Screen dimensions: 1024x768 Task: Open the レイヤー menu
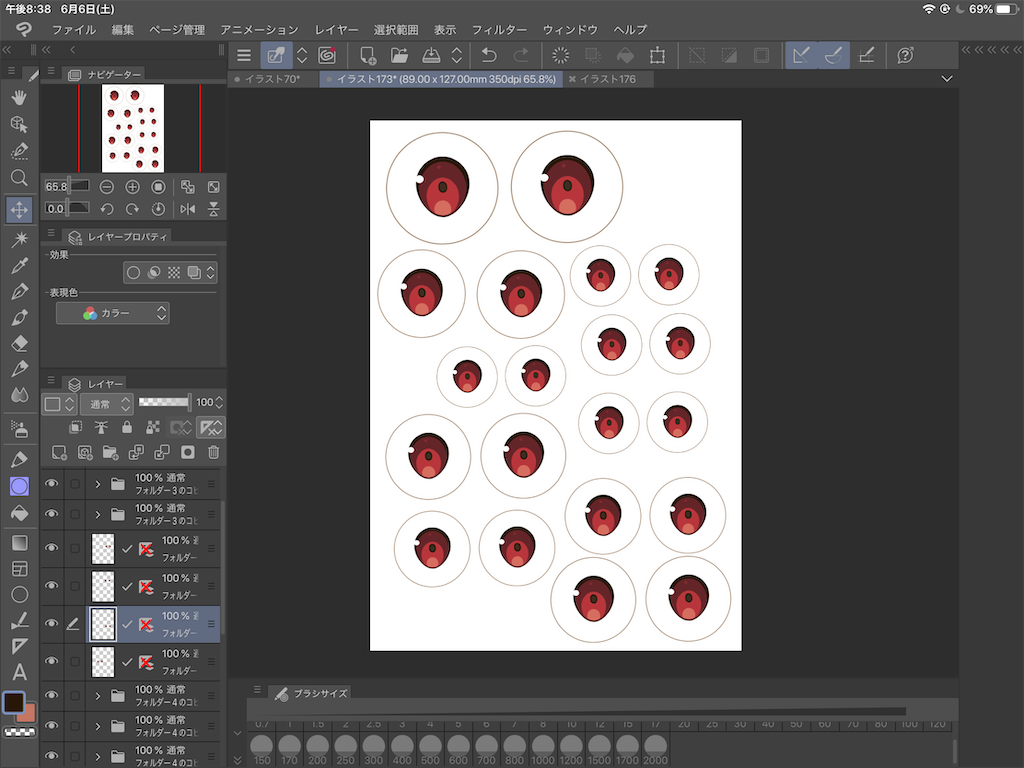pos(336,29)
